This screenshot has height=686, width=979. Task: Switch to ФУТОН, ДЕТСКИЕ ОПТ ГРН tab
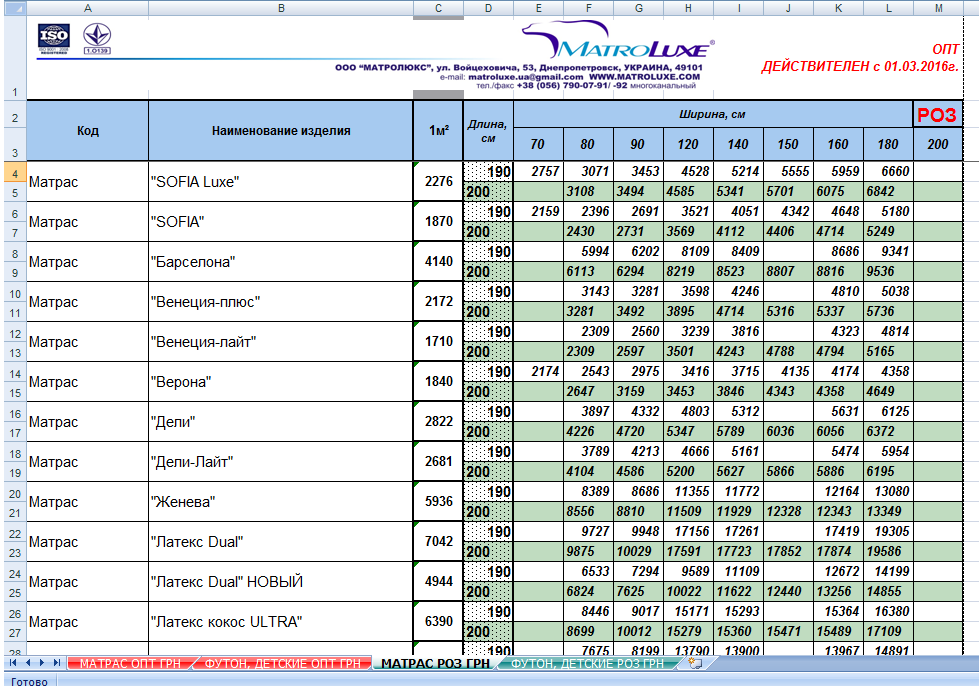(283, 663)
